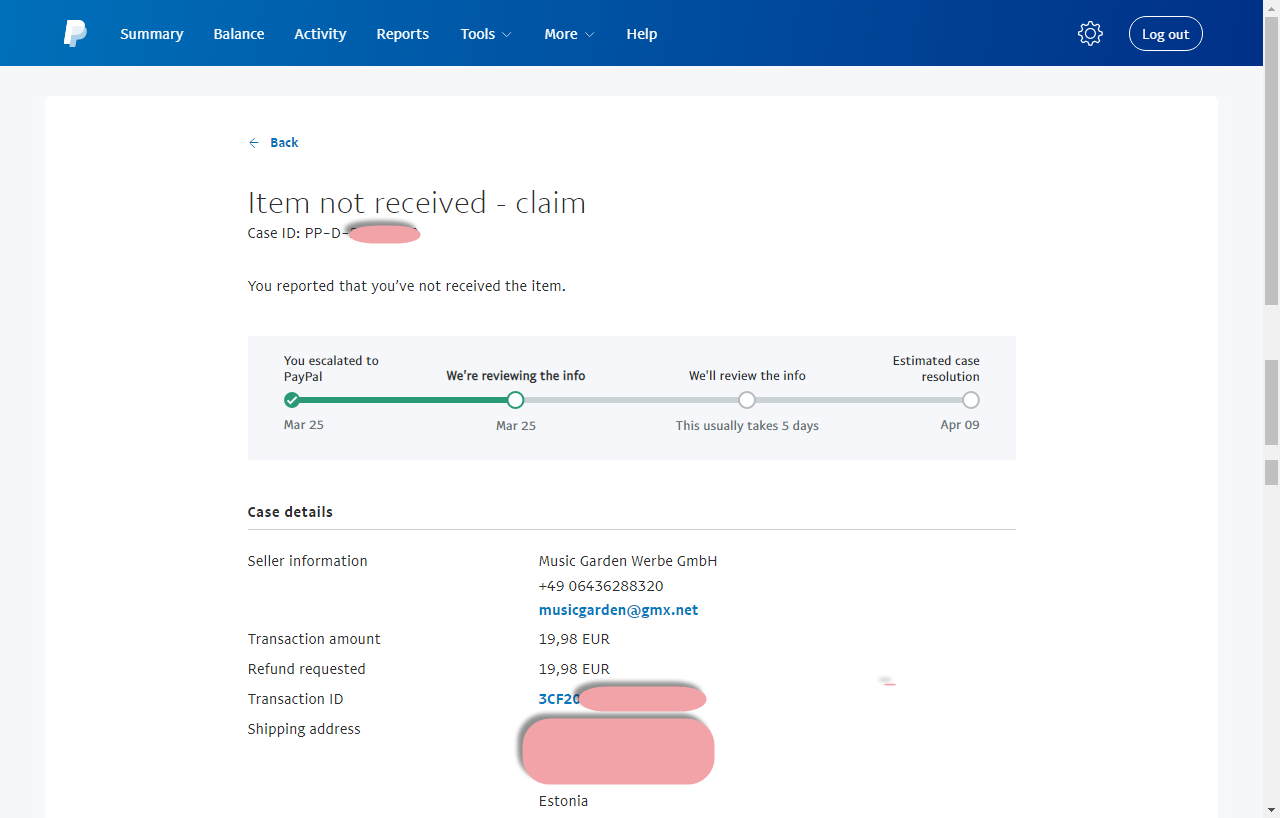Select the Shipping address label
The height and width of the screenshot is (818, 1280).
(304, 729)
